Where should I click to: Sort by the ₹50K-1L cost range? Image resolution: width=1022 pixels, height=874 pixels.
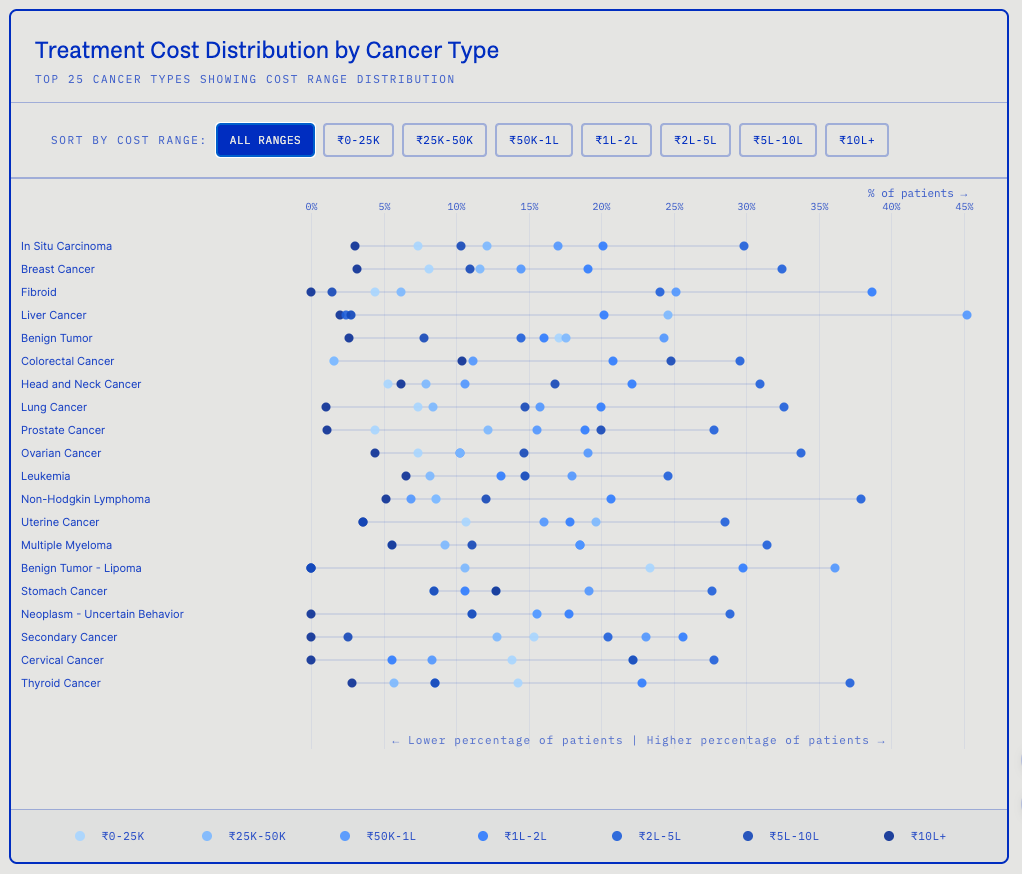point(534,140)
